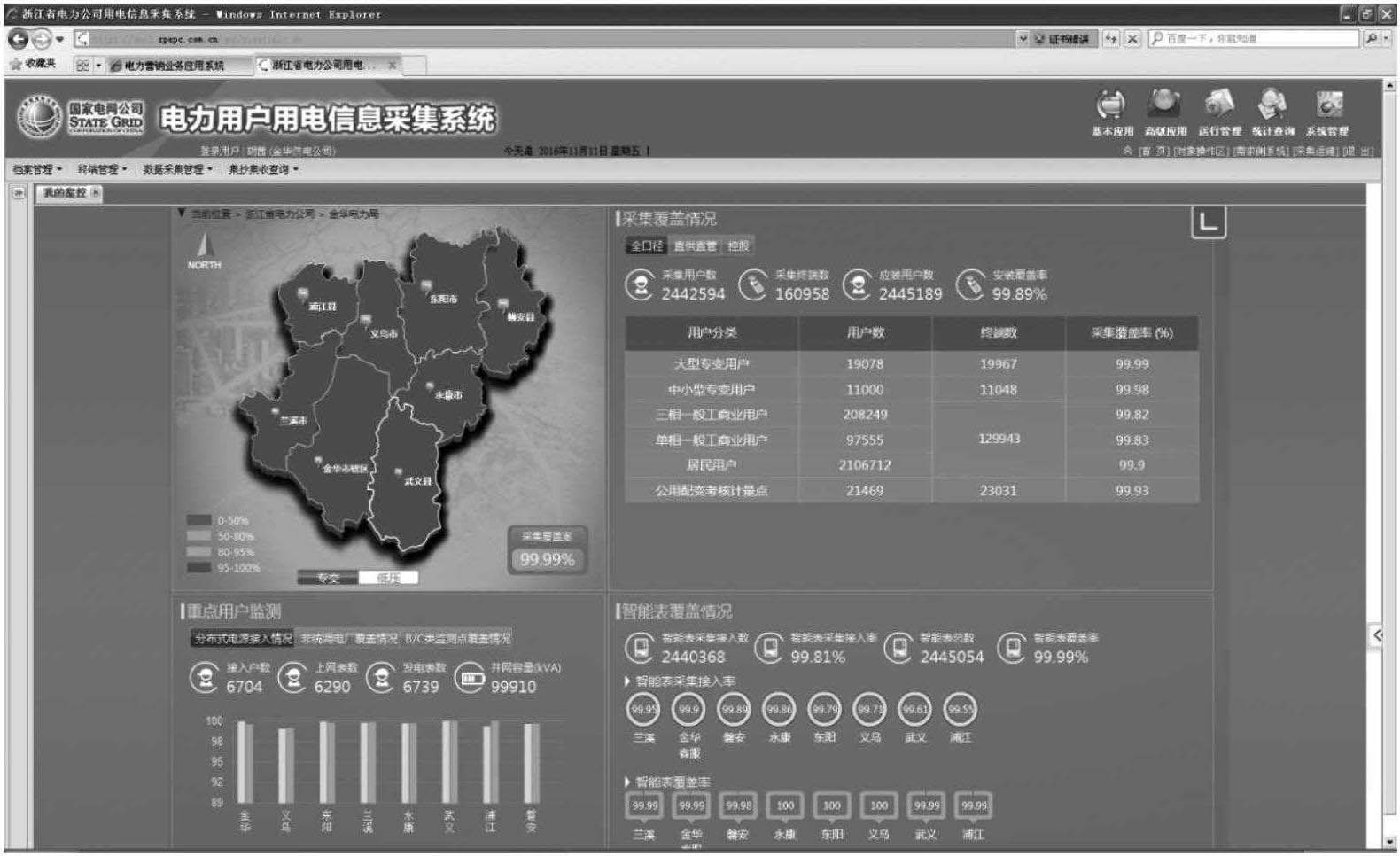
Task: Click the browser Forward arrow button
Action: click(x=41, y=39)
